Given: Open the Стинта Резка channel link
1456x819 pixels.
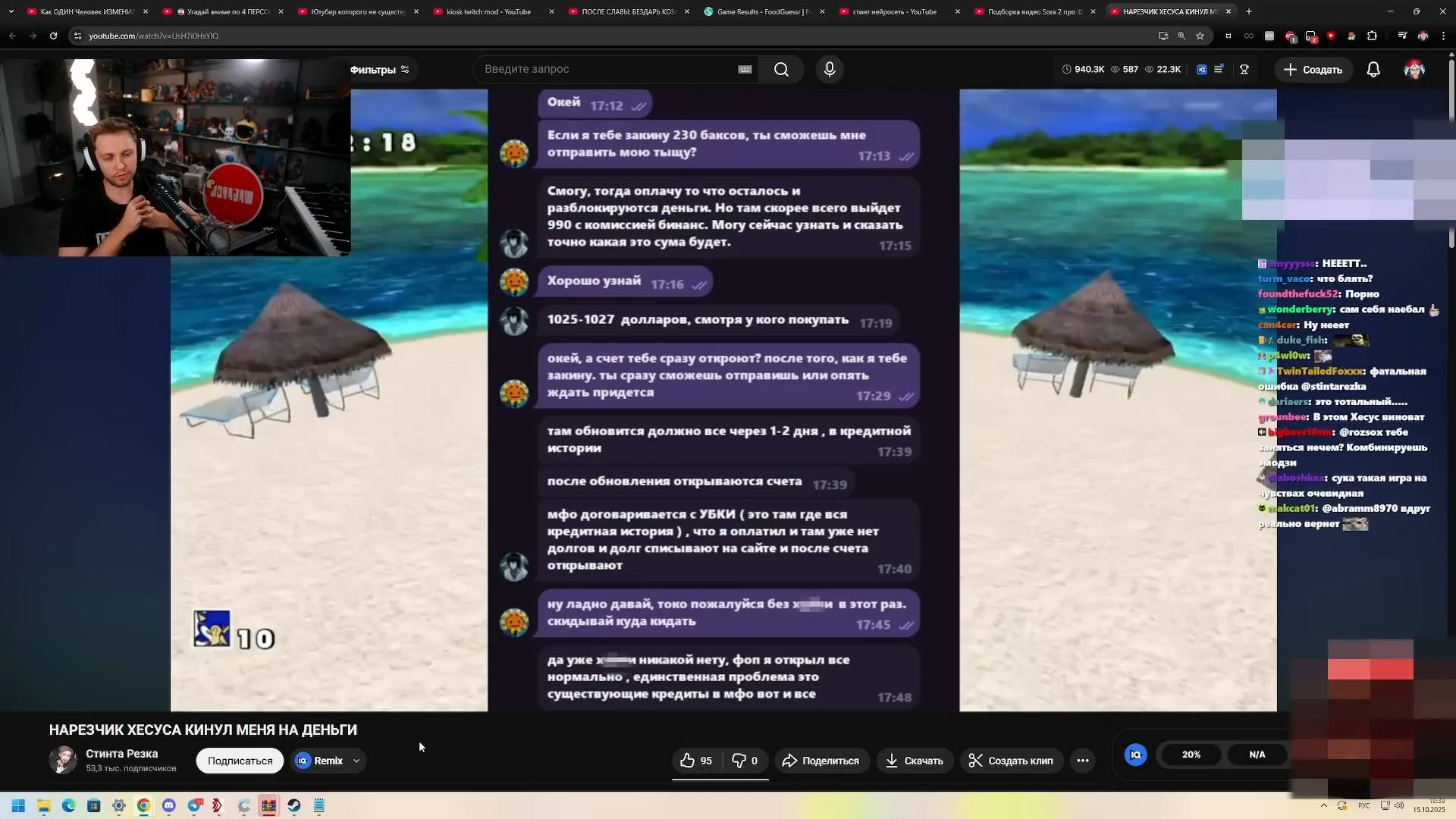Looking at the screenshot, I should (x=121, y=753).
